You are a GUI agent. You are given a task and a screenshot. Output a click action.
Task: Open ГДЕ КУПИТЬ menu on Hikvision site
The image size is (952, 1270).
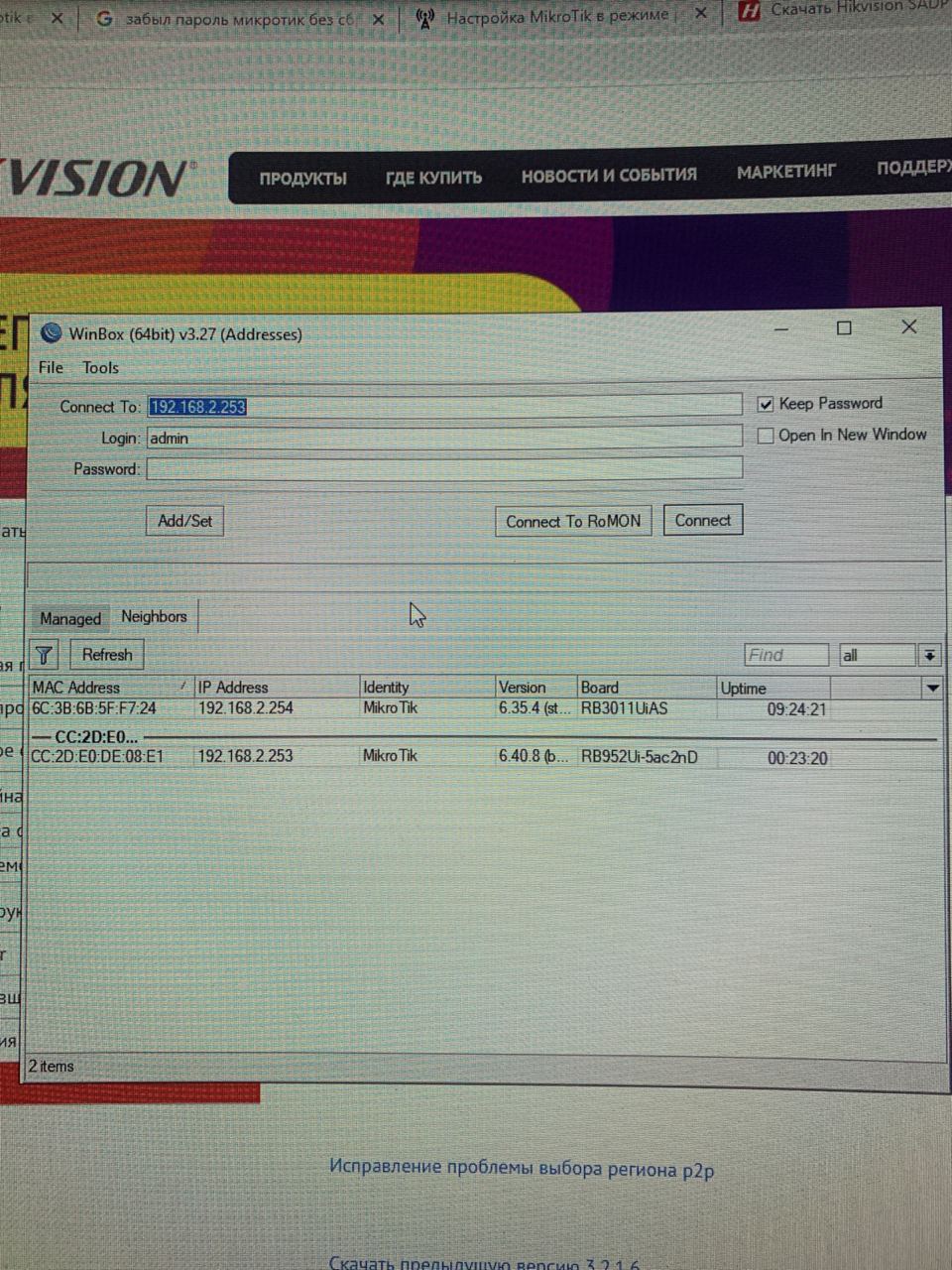click(433, 178)
